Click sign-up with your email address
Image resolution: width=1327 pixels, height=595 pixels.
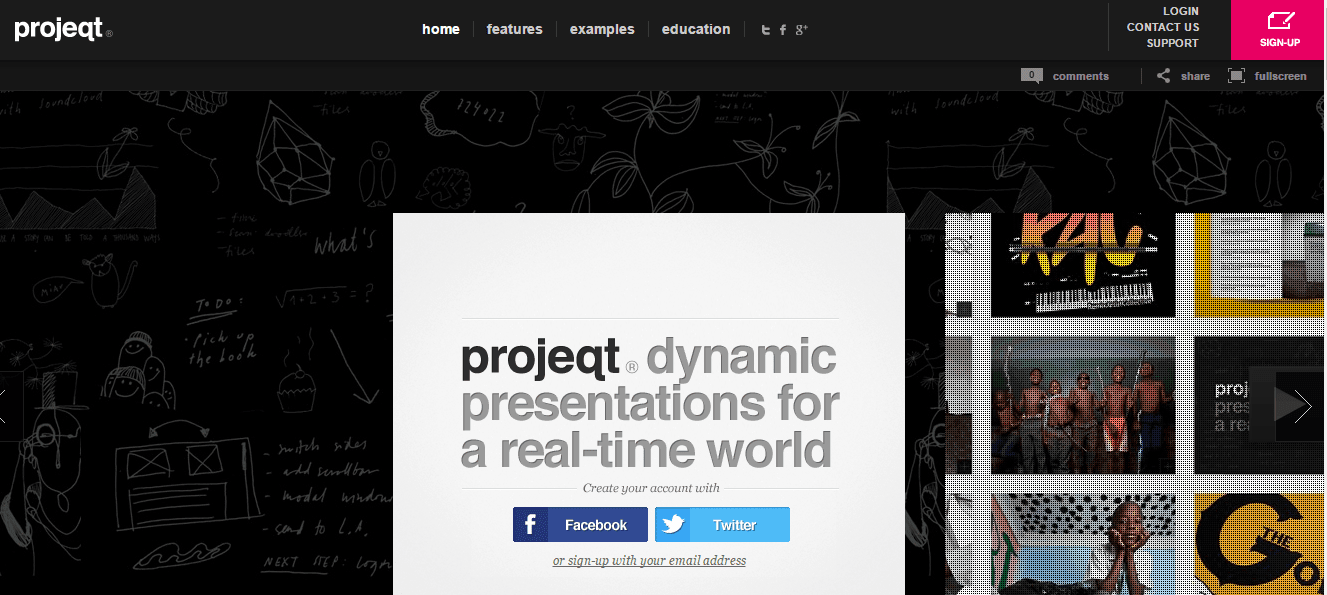point(649,561)
